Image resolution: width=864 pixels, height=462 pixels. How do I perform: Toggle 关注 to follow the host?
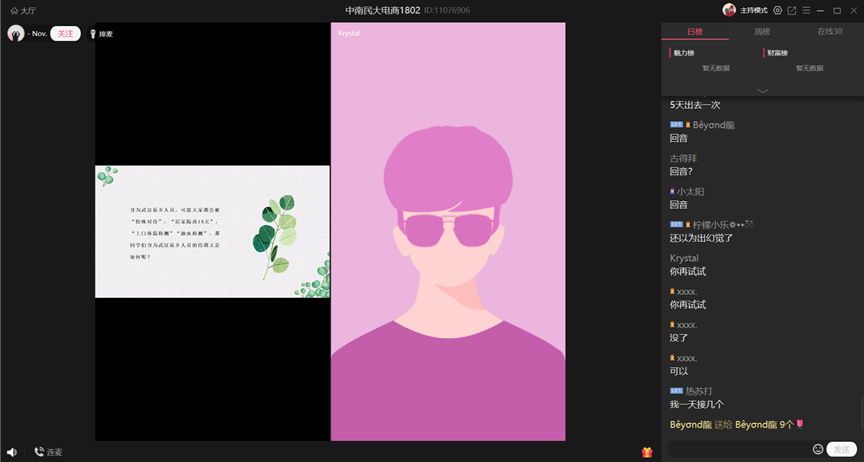pyautogui.click(x=65, y=34)
